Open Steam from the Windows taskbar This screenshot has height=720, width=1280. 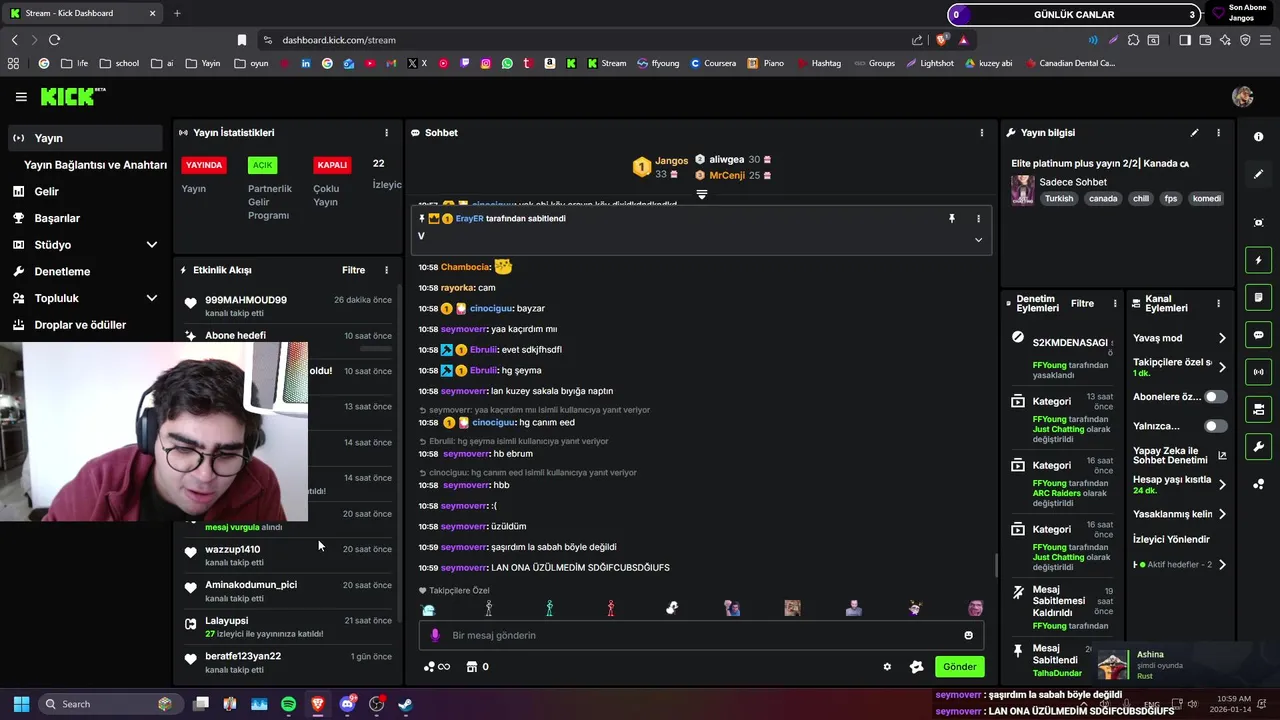click(x=405, y=704)
